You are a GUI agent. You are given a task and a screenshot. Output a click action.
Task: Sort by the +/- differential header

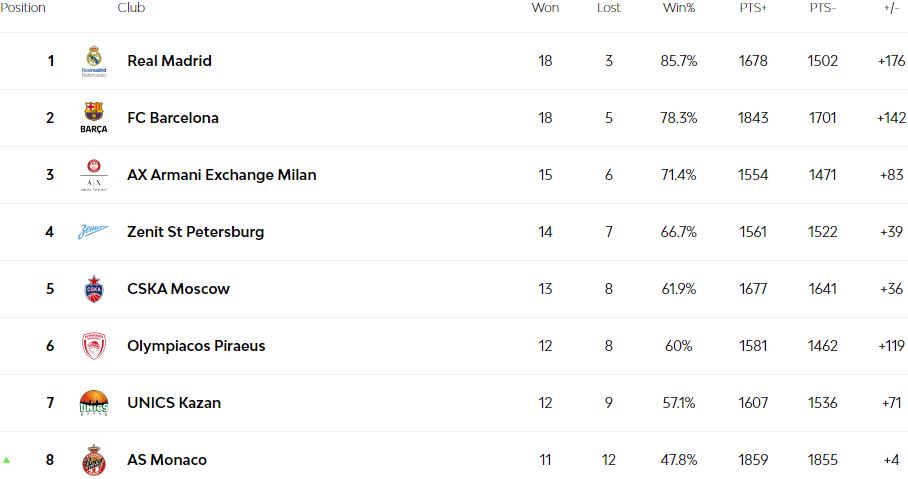pyautogui.click(x=892, y=8)
